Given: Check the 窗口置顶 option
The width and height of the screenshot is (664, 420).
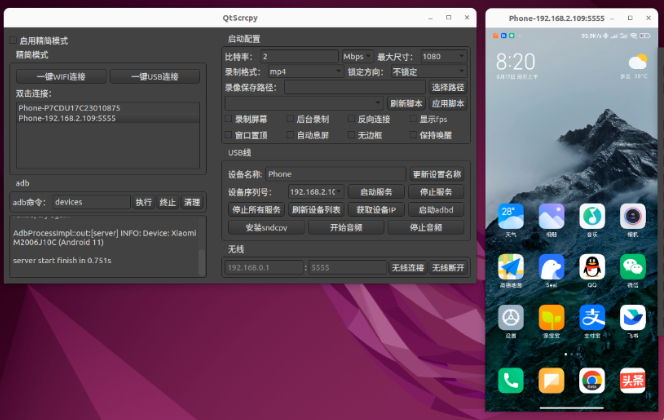Looking at the screenshot, I should click(x=228, y=135).
